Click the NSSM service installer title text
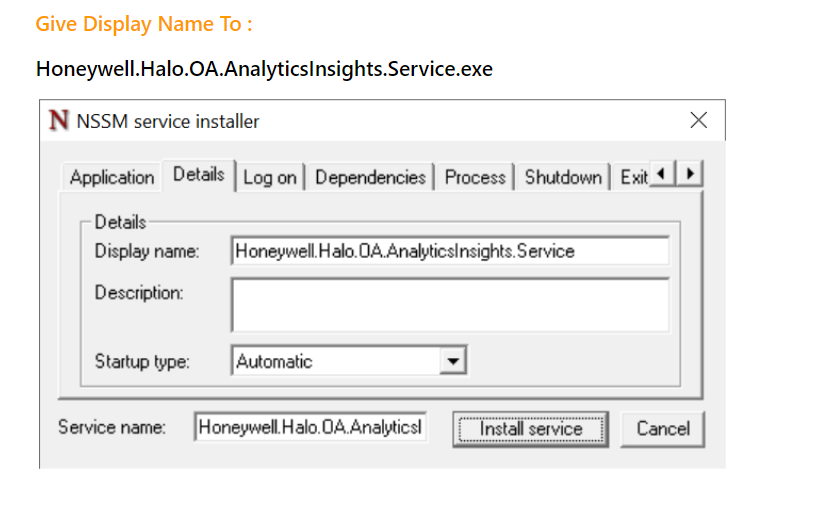 (168, 122)
